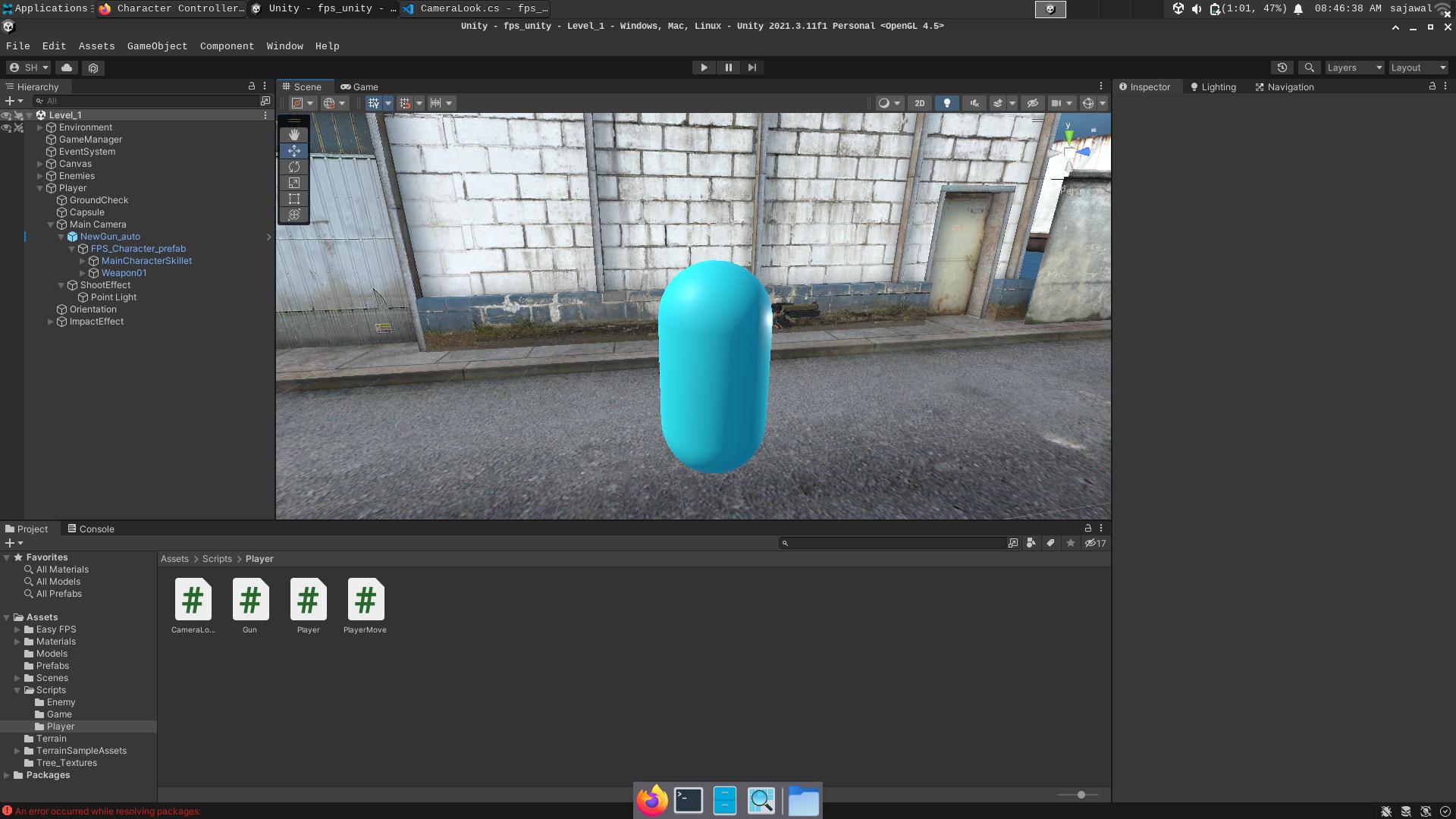Click the cache server status icon
The width and height of the screenshot is (1456, 819).
(1406, 811)
